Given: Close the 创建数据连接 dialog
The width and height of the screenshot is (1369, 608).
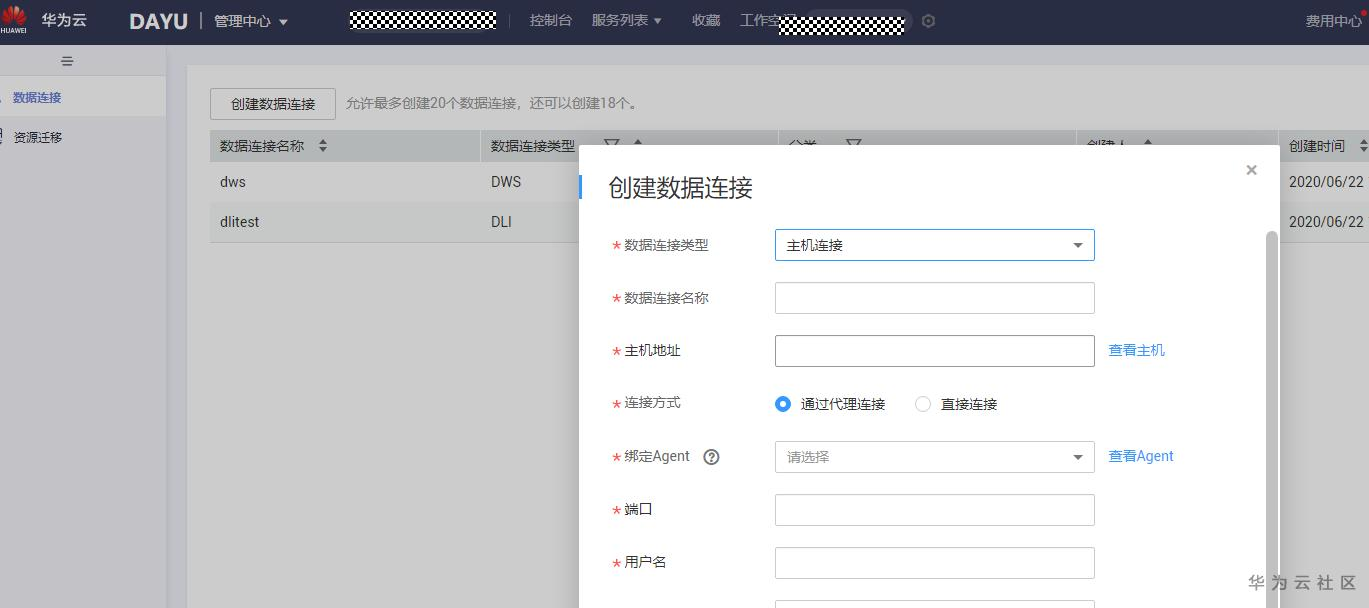Looking at the screenshot, I should (x=1251, y=170).
